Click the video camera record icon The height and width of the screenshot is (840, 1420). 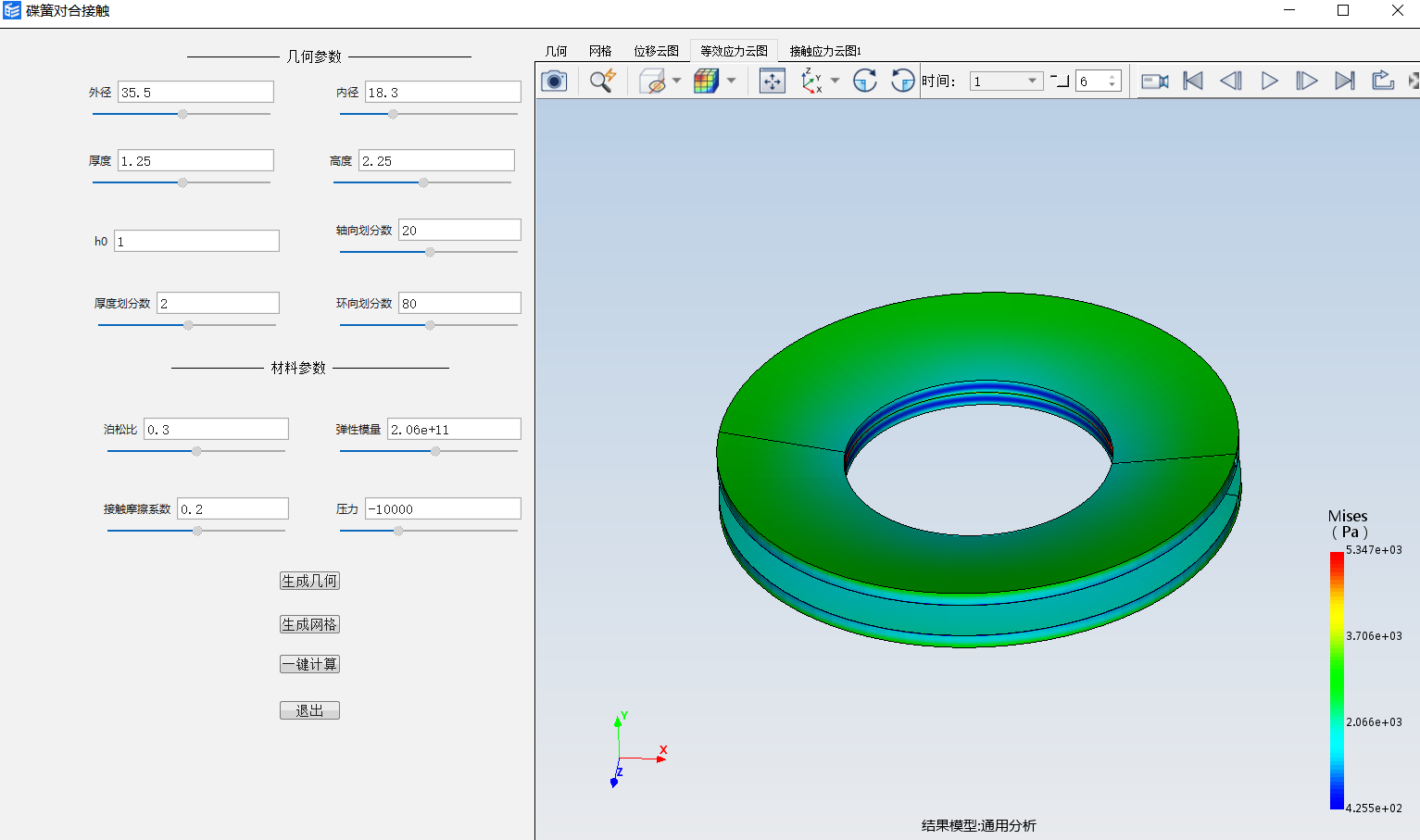[1154, 81]
